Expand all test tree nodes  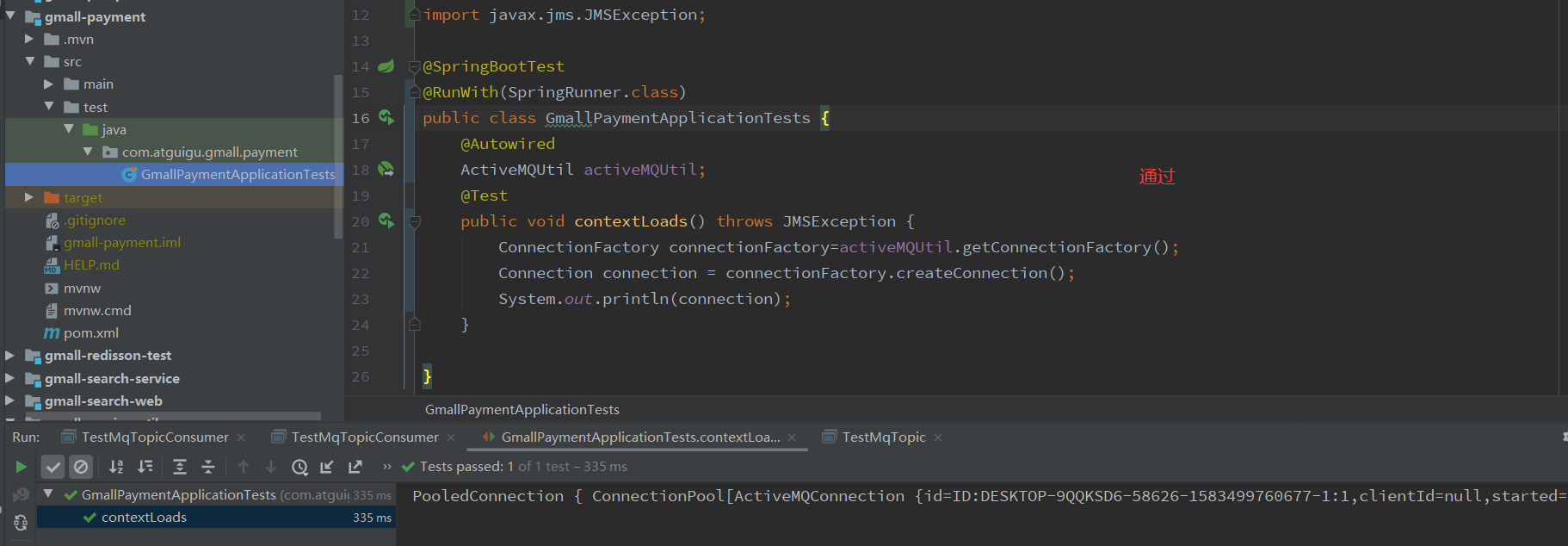(180, 467)
